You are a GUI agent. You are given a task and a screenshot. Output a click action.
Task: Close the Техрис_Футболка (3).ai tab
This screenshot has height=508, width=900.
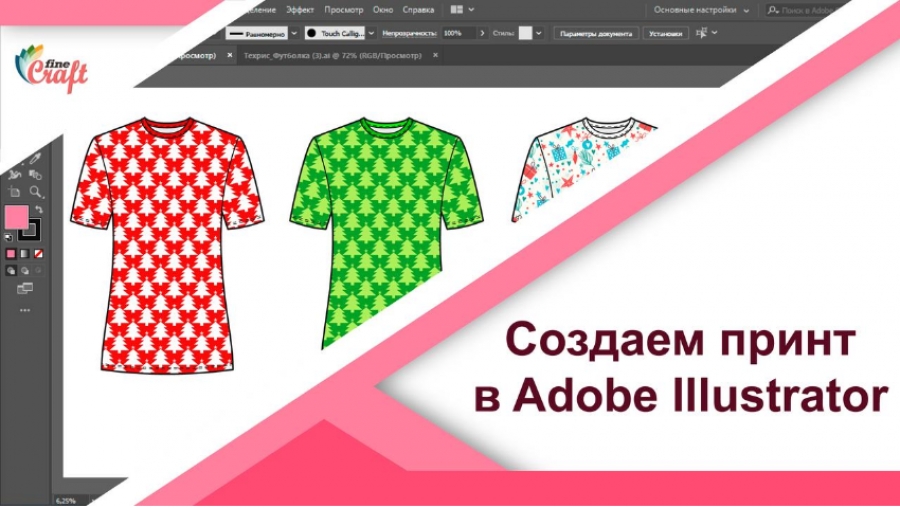435,55
